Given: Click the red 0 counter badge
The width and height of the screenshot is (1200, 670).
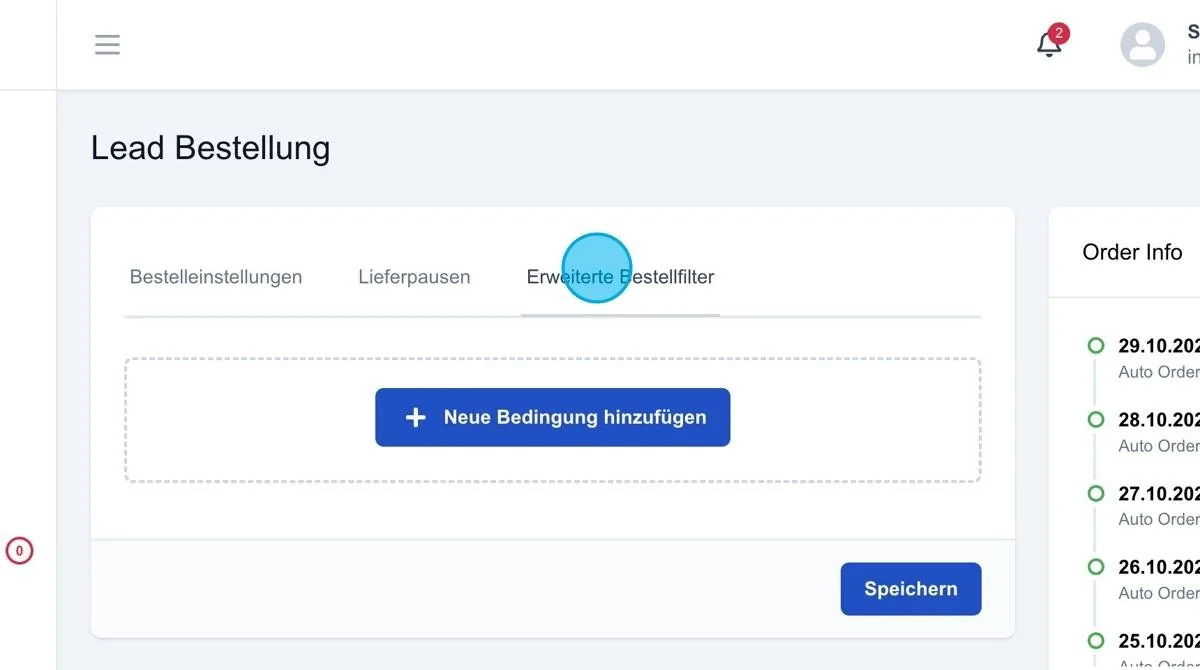Looking at the screenshot, I should click(x=19, y=550).
